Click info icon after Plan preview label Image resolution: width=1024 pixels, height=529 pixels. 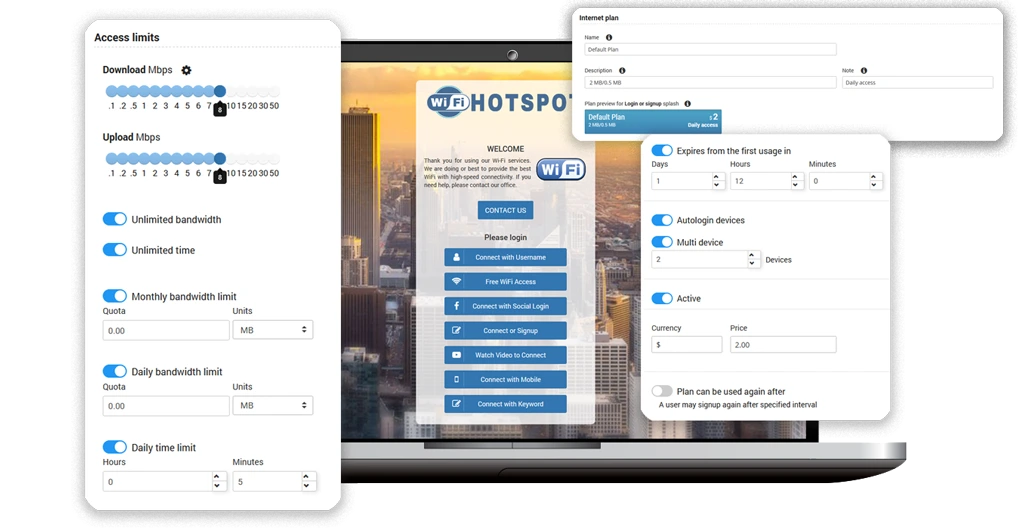[687, 104]
